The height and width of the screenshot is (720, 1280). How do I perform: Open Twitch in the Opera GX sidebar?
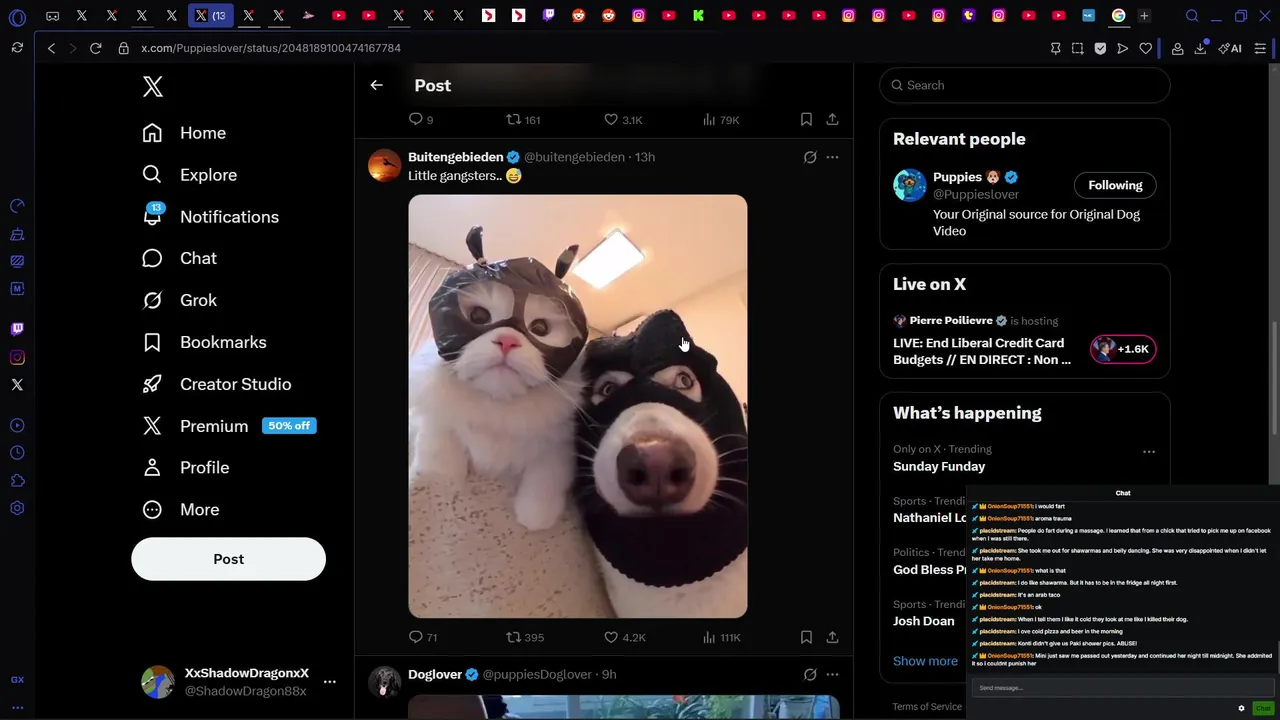pyautogui.click(x=17, y=329)
